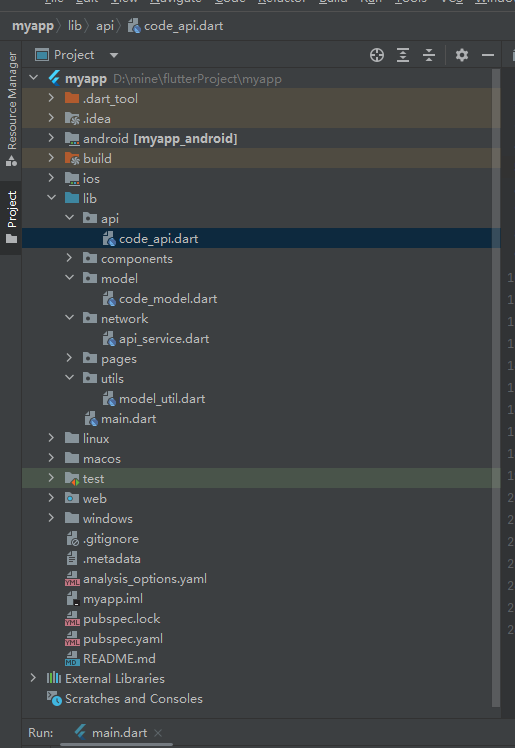Select the pubspec.yaml file icon
The image size is (515, 748).
[x=72, y=639]
